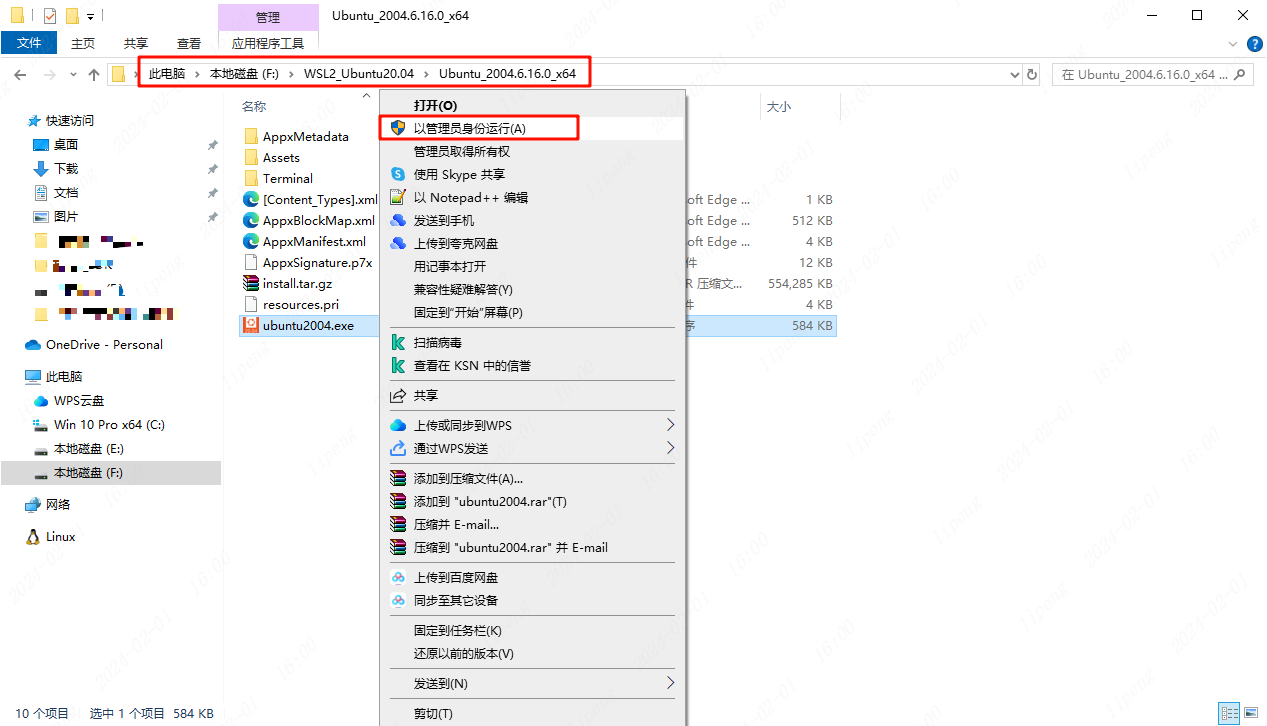The image size is (1267, 726).
Task: Click the install.tar.gz archive icon
Action: (251, 283)
